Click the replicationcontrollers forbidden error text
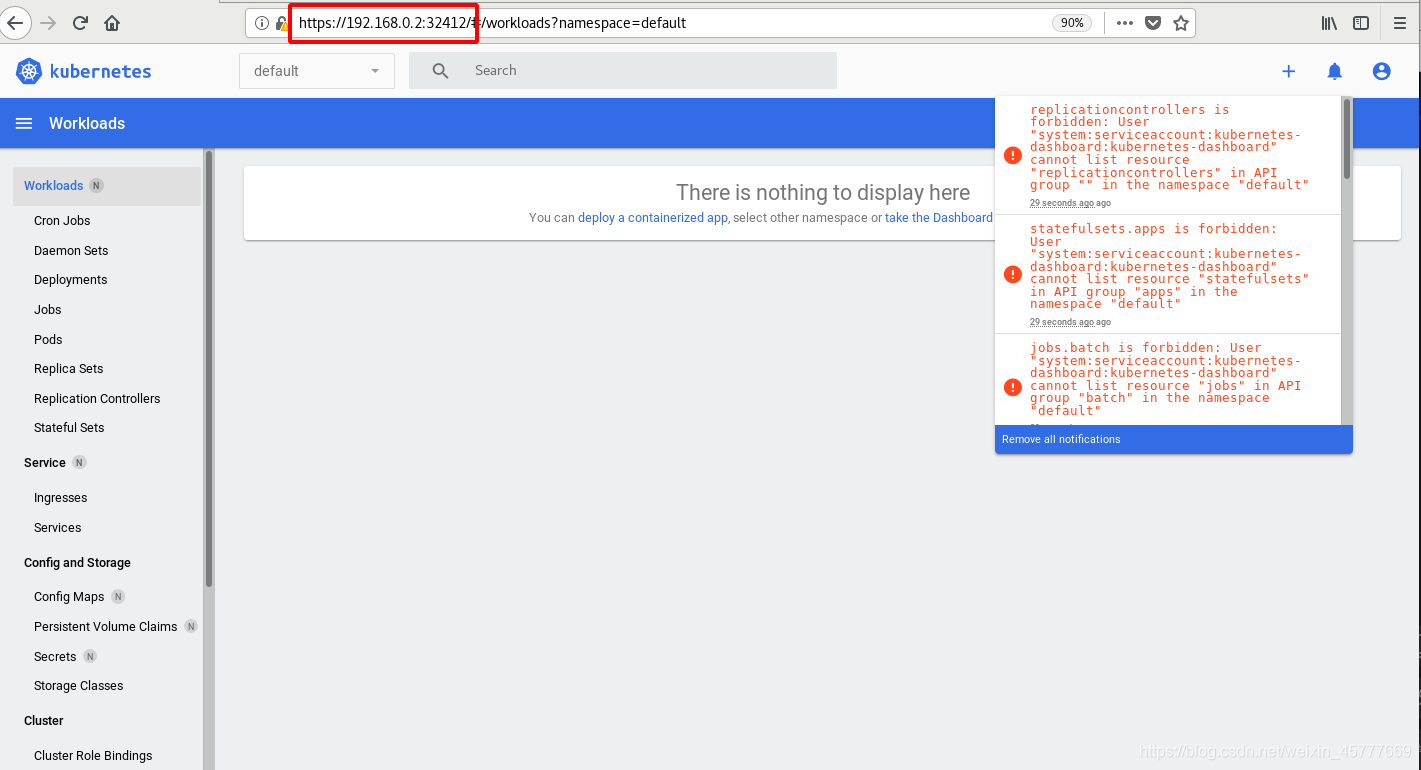The image size is (1421, 770). click(1169, 147)
